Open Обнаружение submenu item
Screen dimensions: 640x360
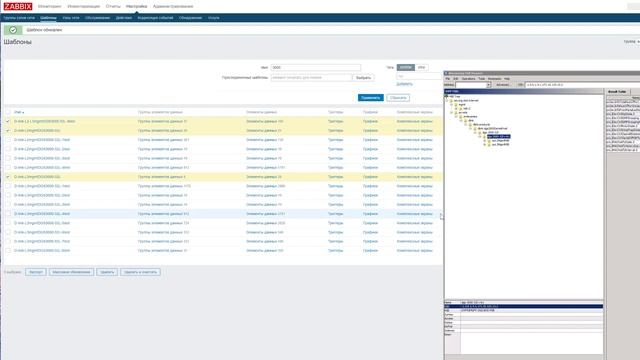click(190, 18)
